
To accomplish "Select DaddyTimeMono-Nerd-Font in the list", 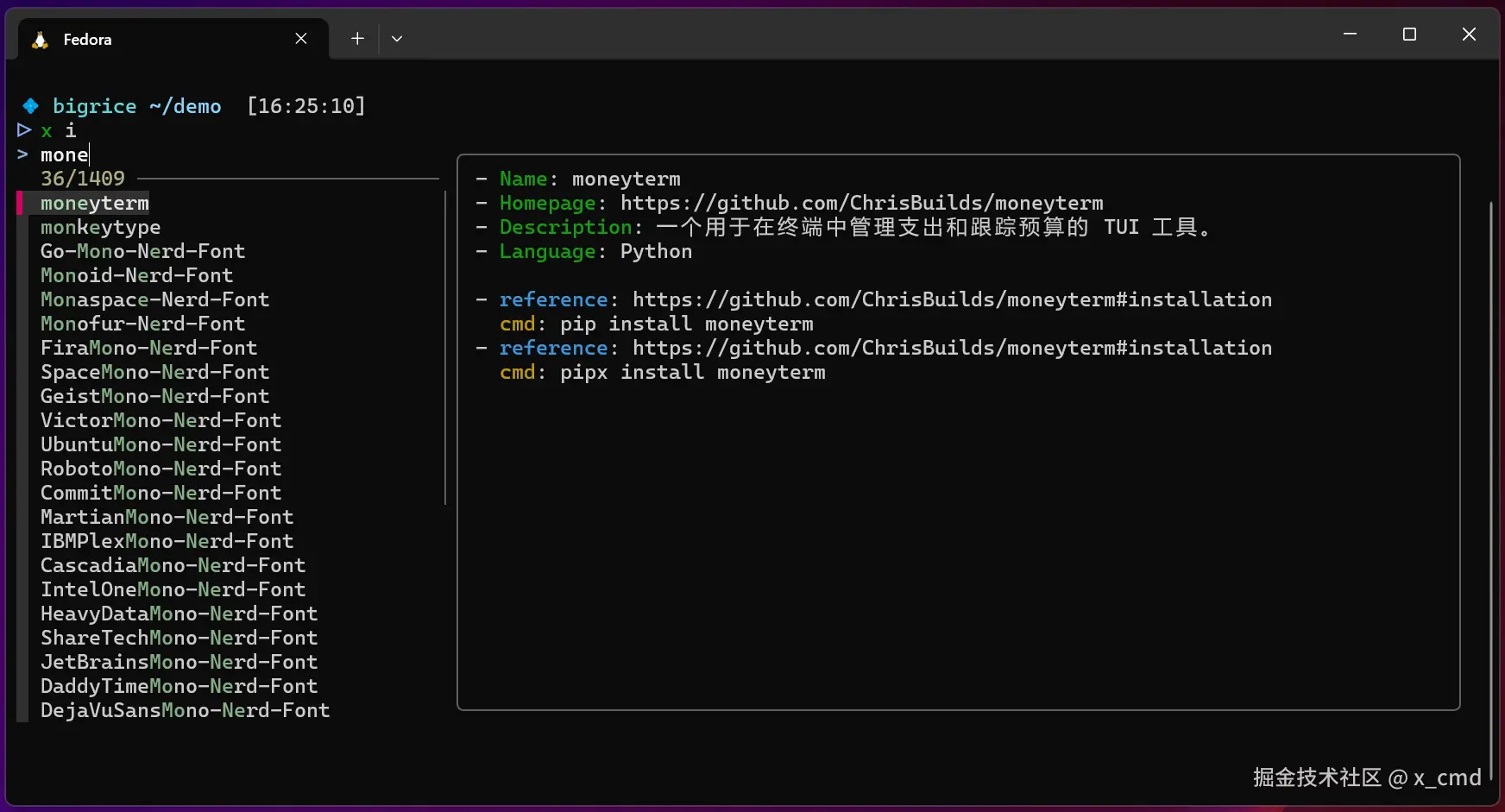I will pyautogui.click(x=179, y=687).
